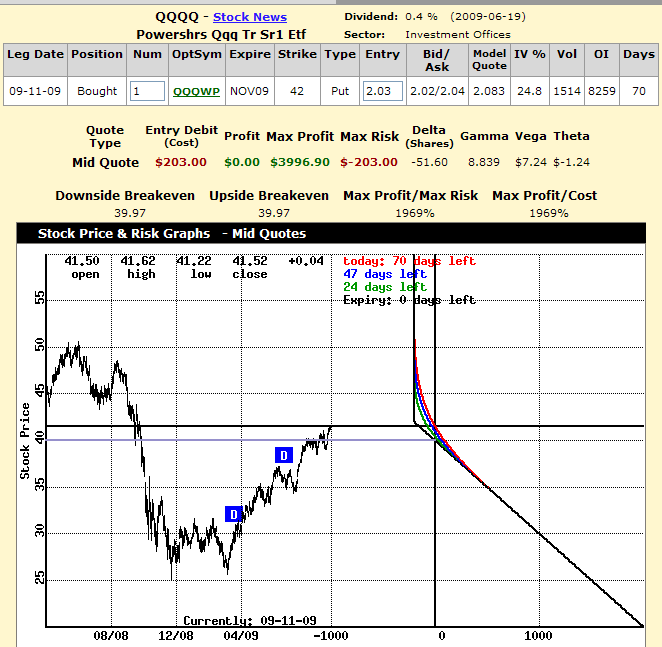Click the 41.22 low price label
662x647 pixels.
point(194,261)
